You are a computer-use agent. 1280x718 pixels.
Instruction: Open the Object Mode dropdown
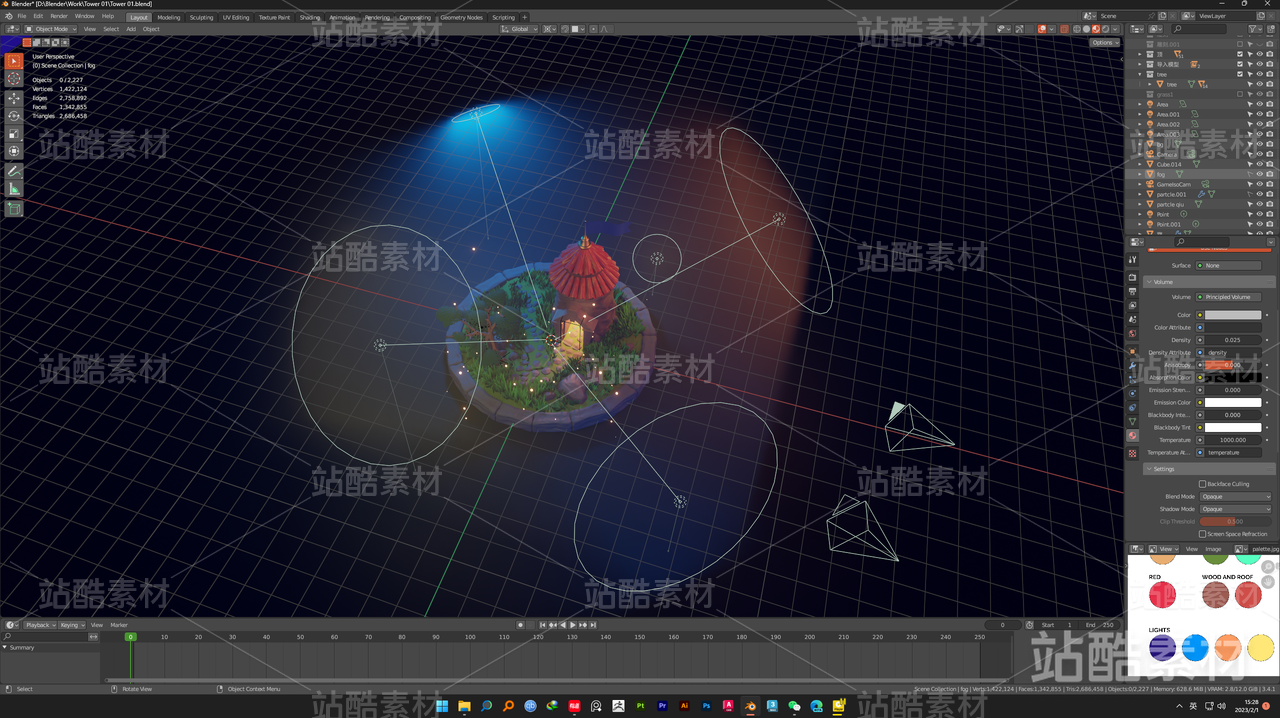[x=50, y=29]
